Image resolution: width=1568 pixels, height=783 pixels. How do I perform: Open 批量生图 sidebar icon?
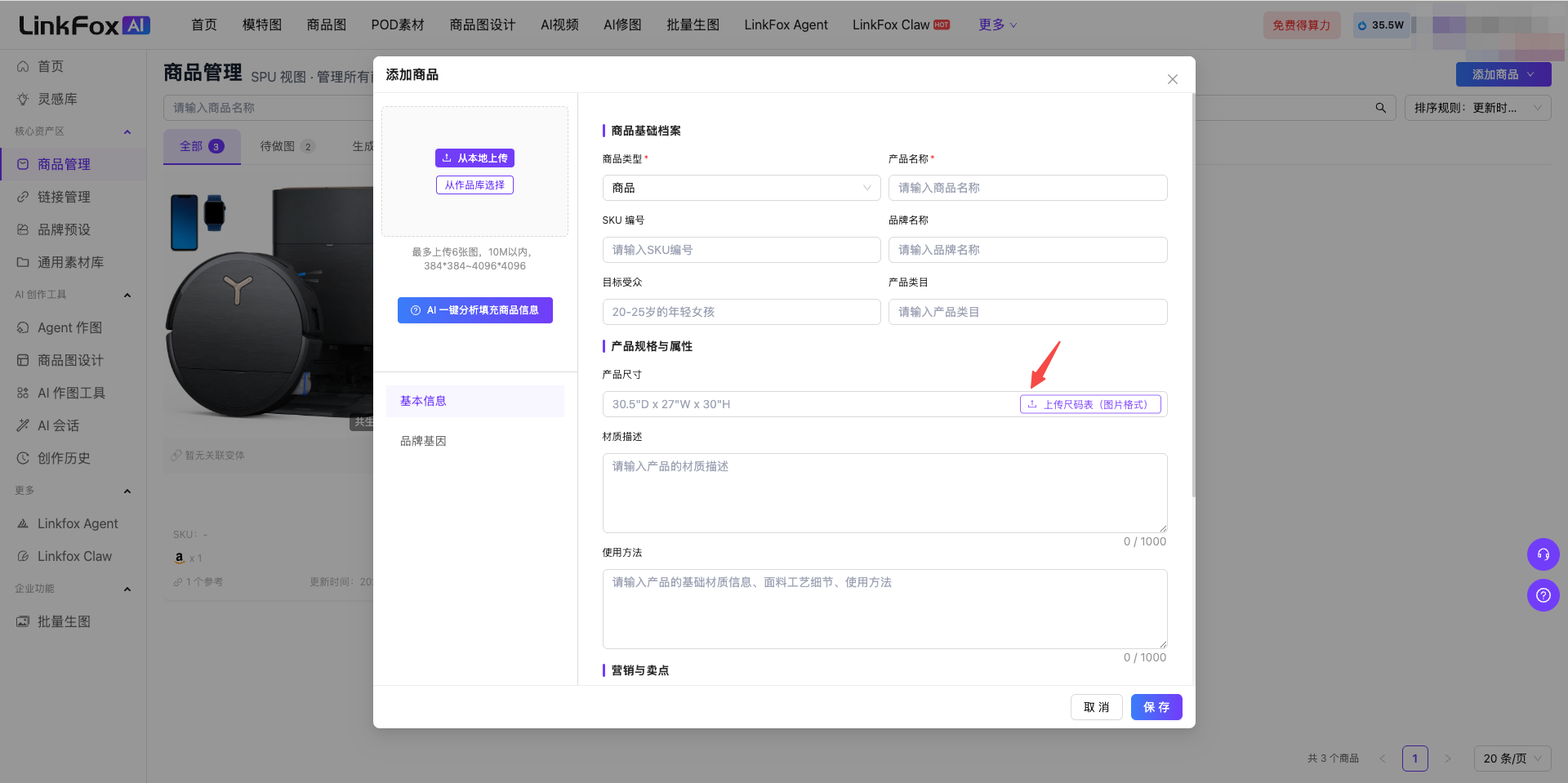(23, 621)
